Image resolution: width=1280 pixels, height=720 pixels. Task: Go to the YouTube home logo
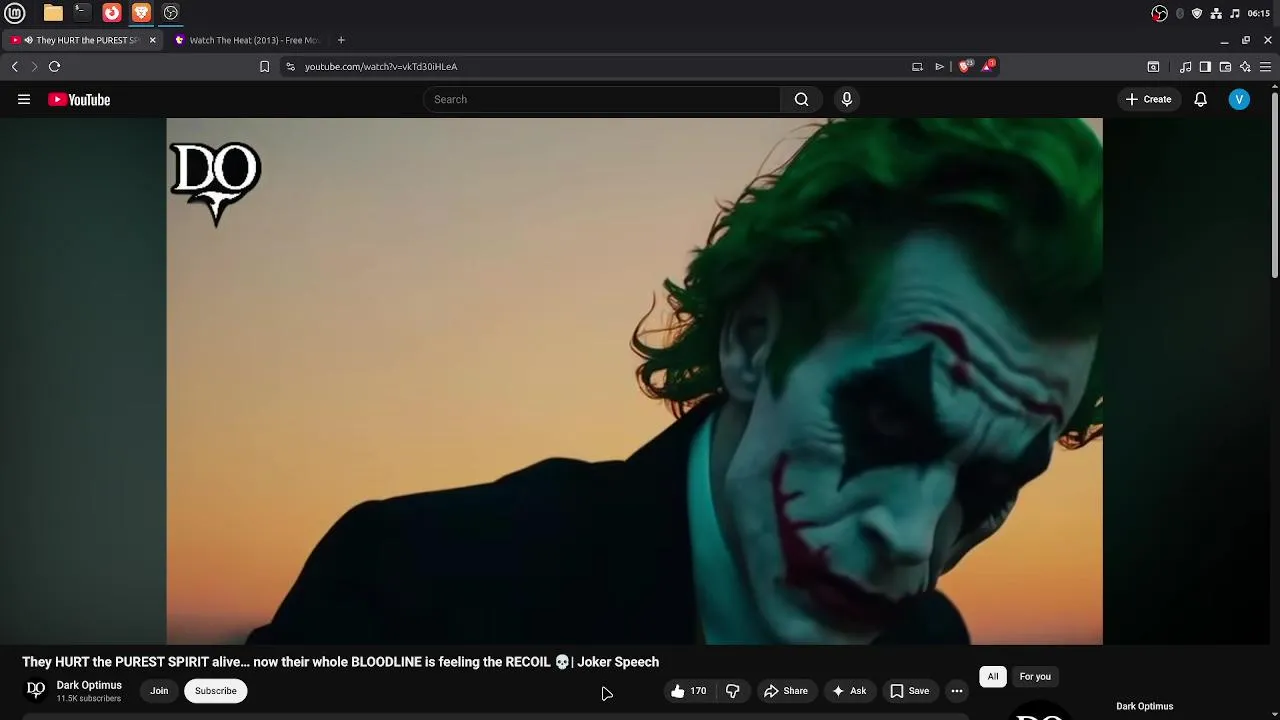coord(79,99)
